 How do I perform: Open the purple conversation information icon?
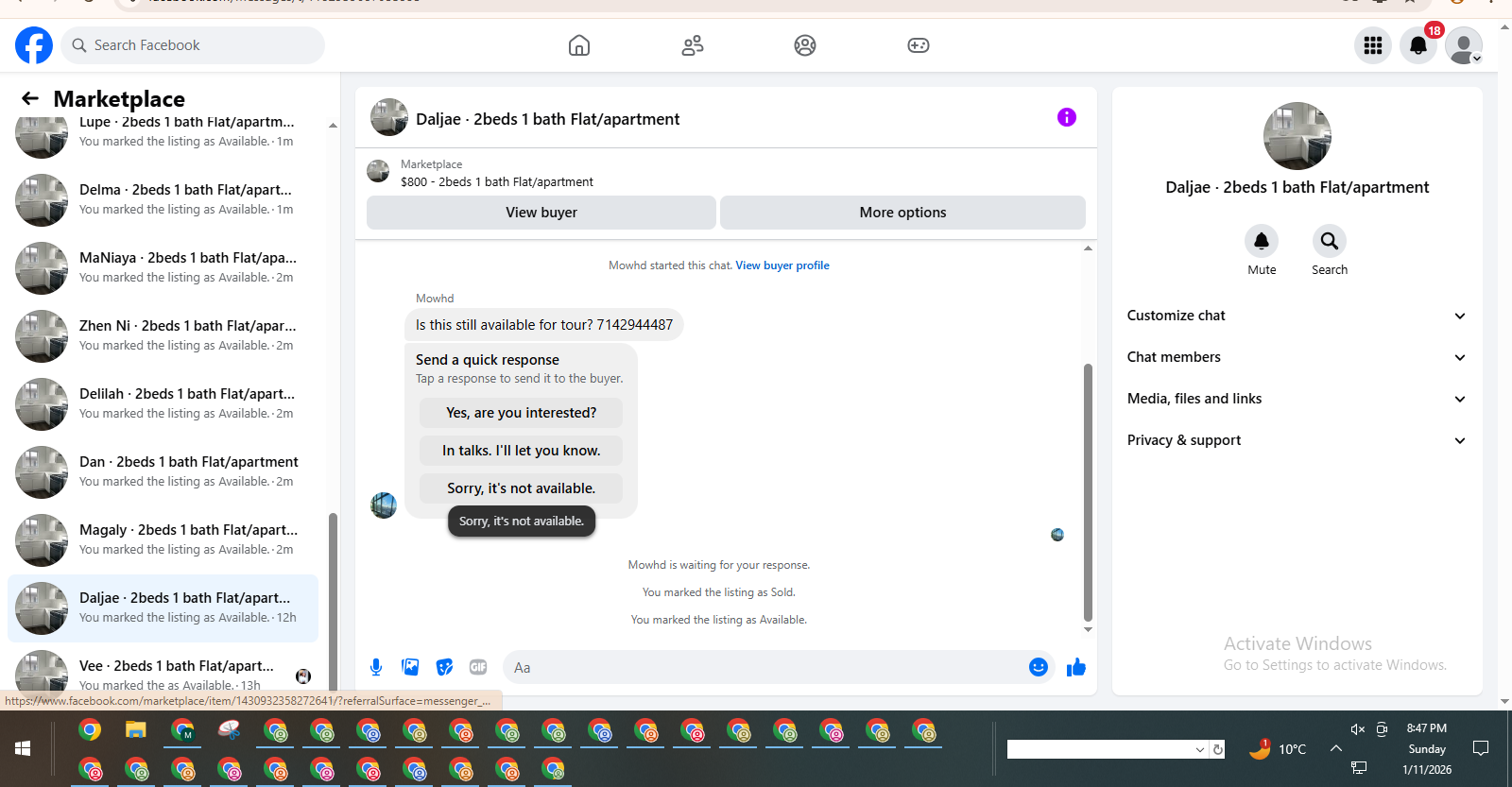coord(1067,117)
